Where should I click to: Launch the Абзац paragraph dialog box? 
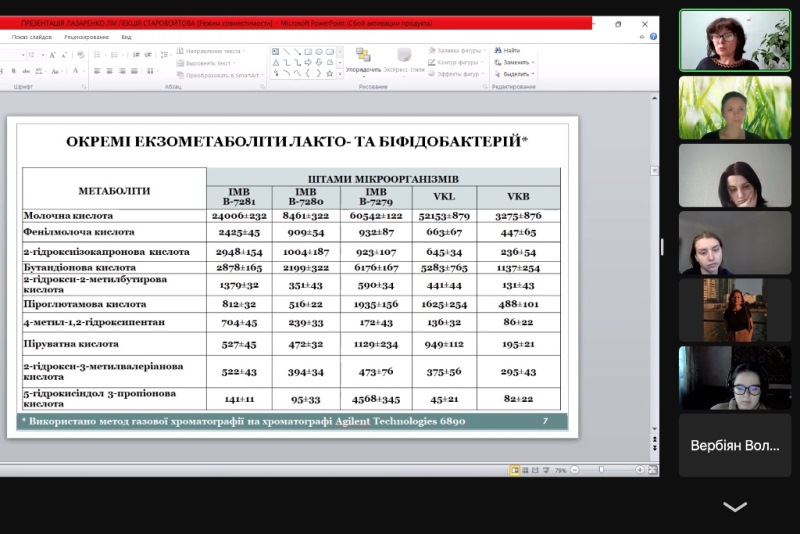pyautogui.click(x=262, y=87)
